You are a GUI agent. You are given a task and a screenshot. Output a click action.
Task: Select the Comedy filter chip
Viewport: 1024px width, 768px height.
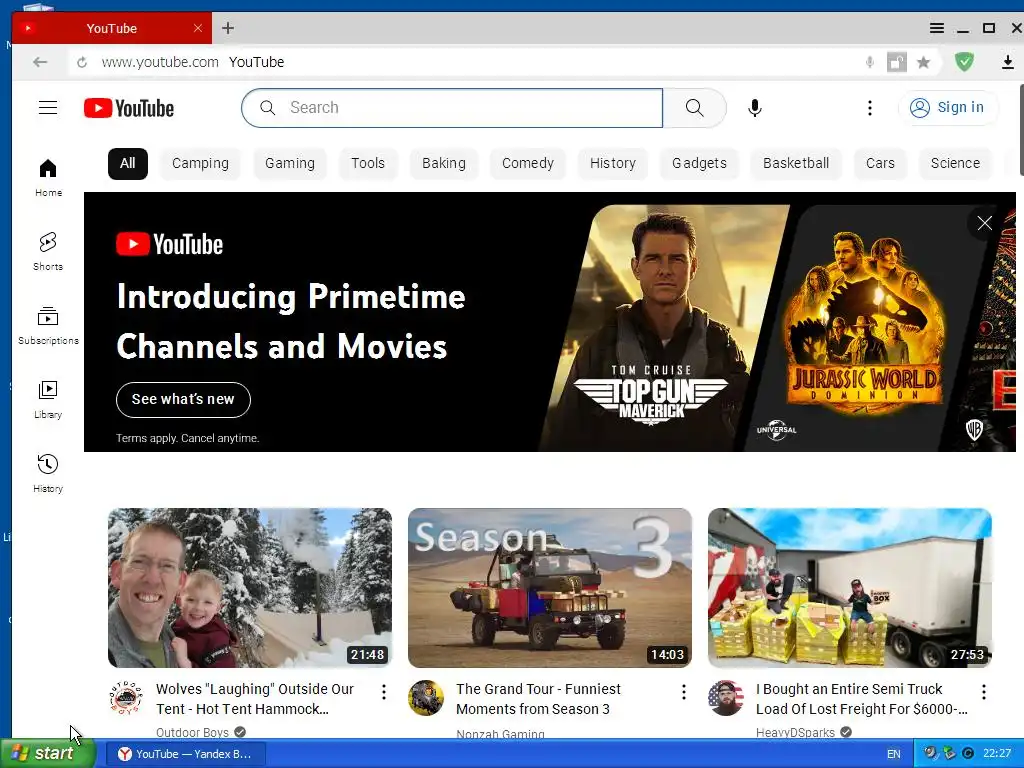click(528, 163)
